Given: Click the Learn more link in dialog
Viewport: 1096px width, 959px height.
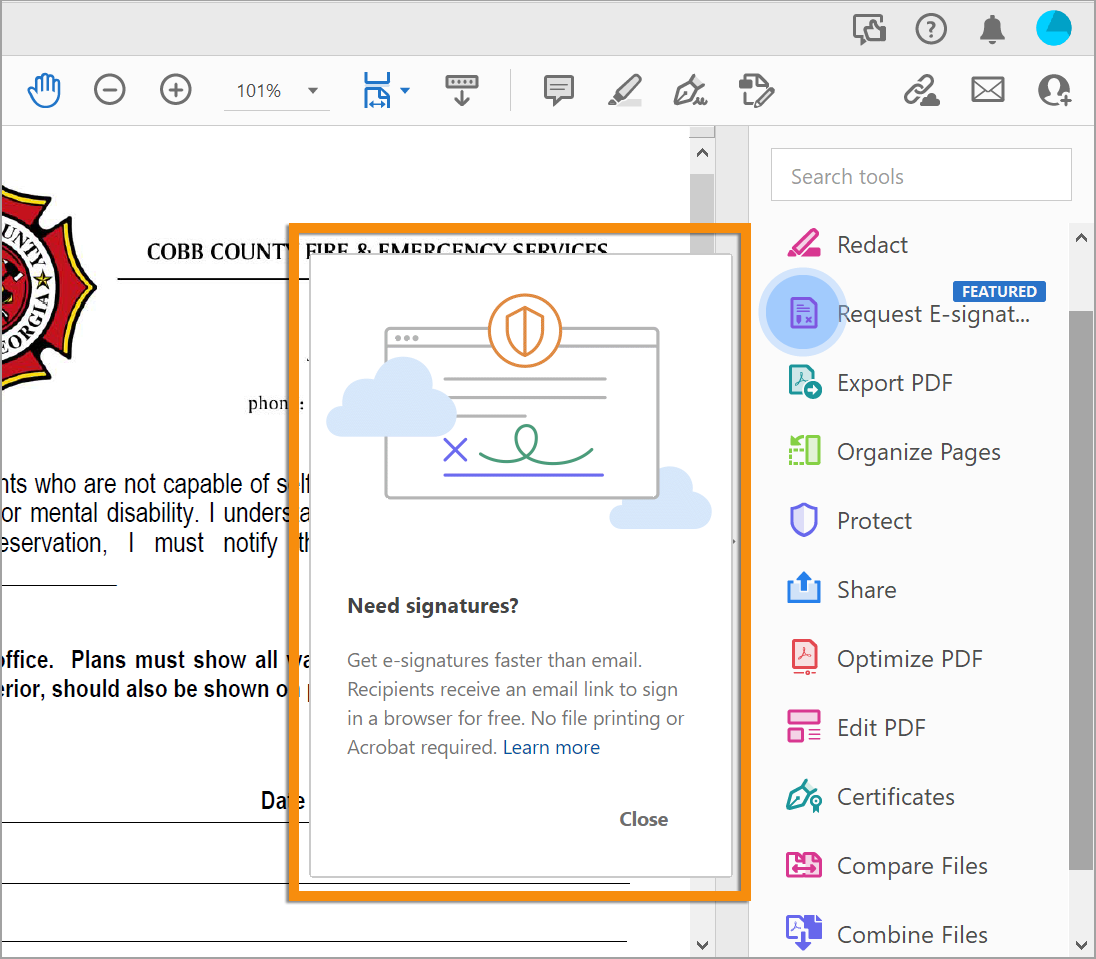Looking at the screenshot, I should pos(551,747).
